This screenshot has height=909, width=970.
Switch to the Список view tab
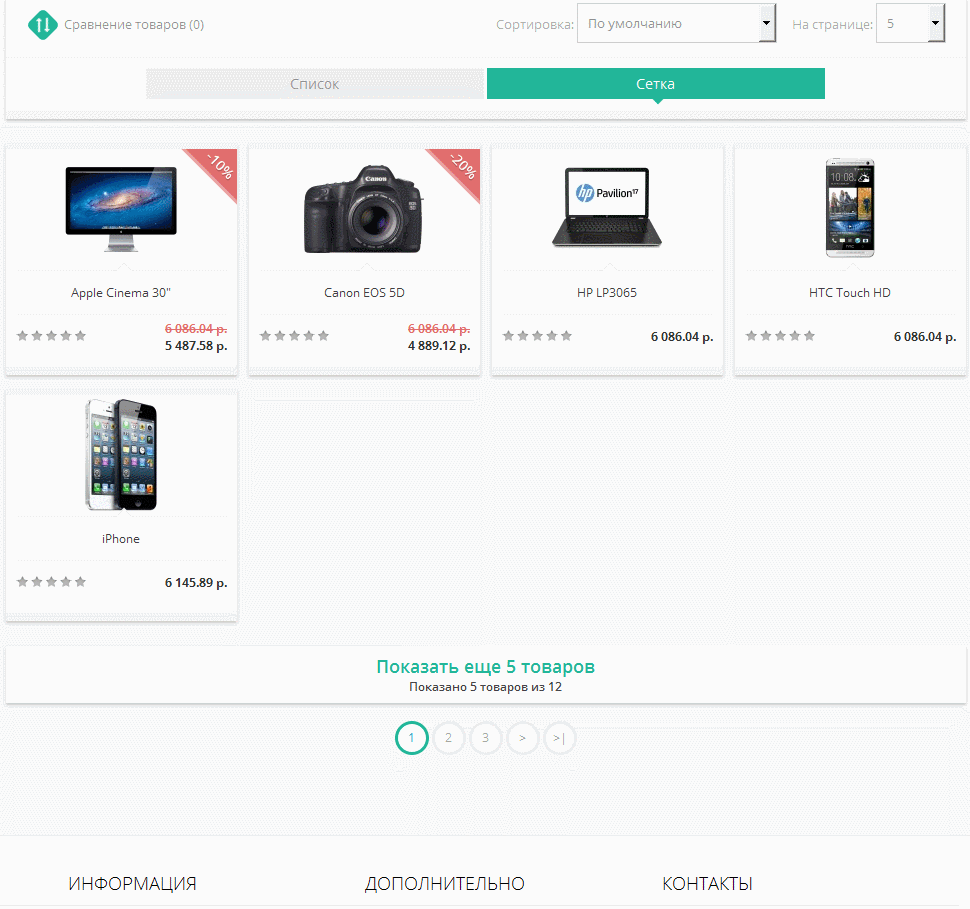(x=315, y=84)
